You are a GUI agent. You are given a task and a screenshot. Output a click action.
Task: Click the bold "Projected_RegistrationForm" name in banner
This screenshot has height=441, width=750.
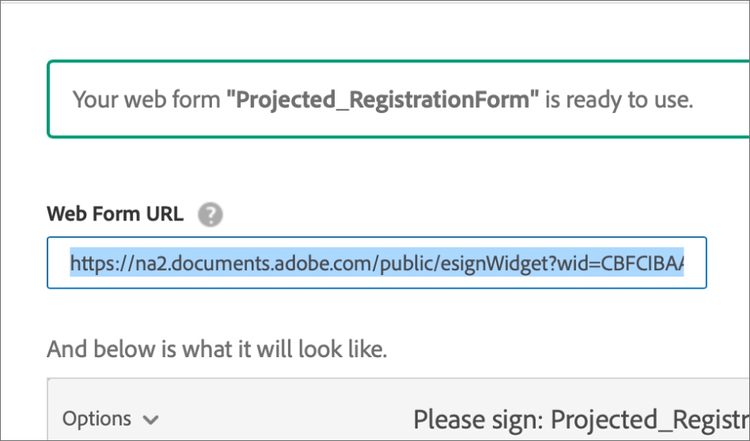[383, 100]
